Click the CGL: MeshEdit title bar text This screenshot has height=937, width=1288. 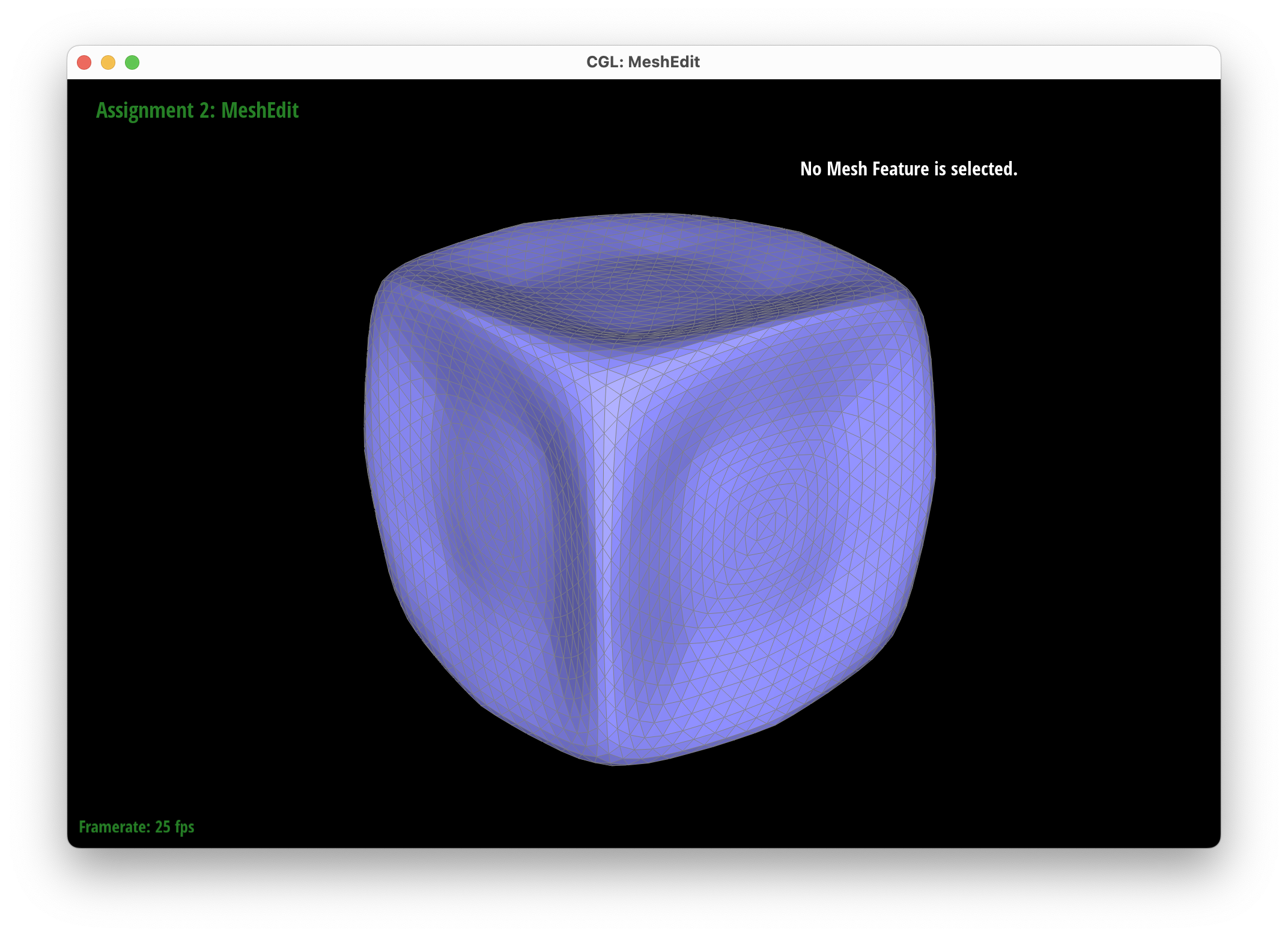(643, 61)
